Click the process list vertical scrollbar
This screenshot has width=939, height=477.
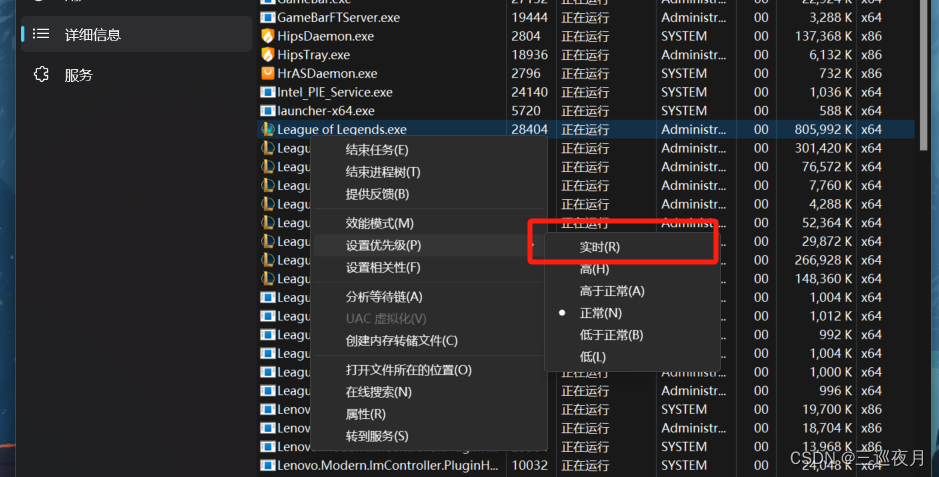[921, 75]
